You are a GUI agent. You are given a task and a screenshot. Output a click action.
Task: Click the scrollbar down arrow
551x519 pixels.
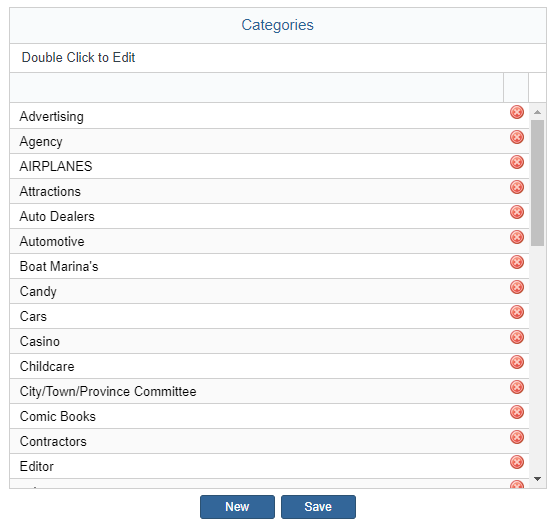[537, 479]
